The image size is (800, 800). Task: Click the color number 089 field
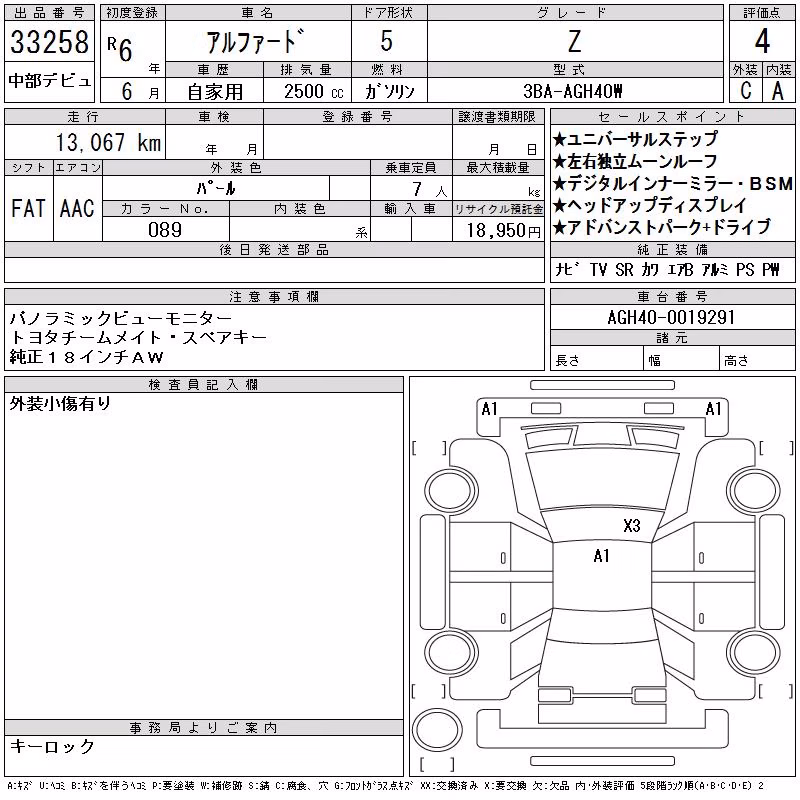165,230
